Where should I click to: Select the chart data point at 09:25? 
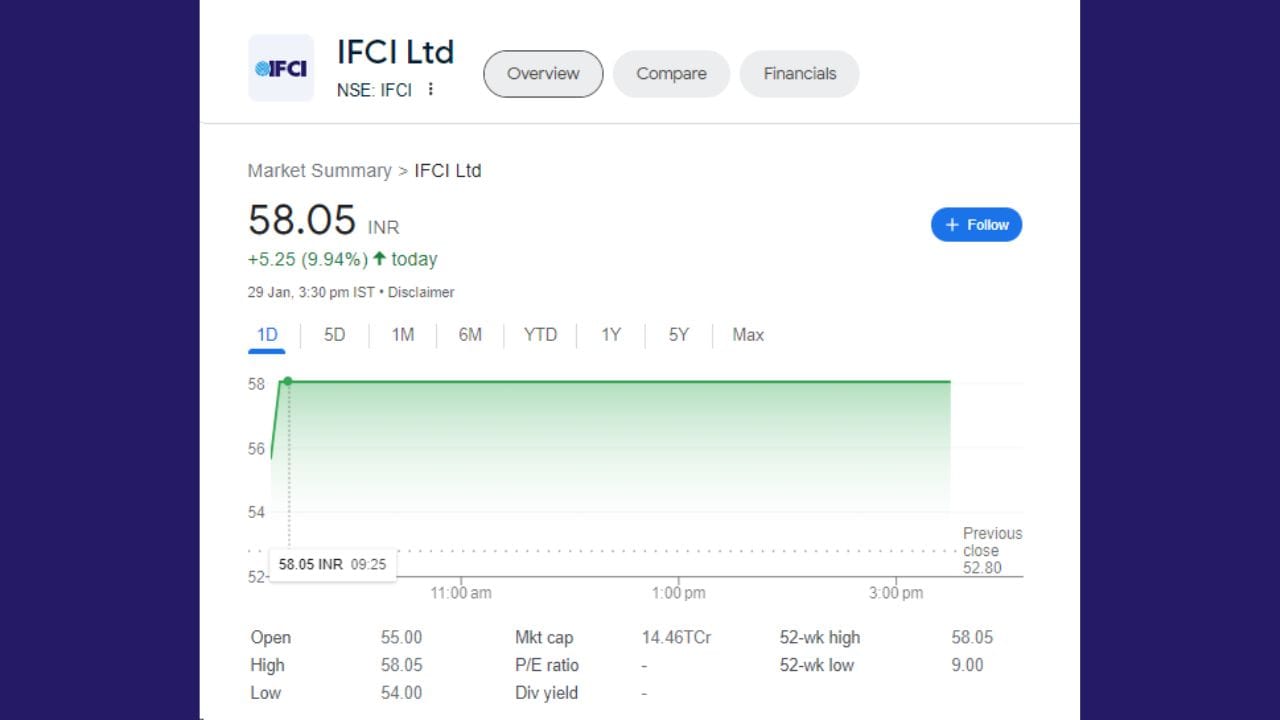tap(288, 381)
